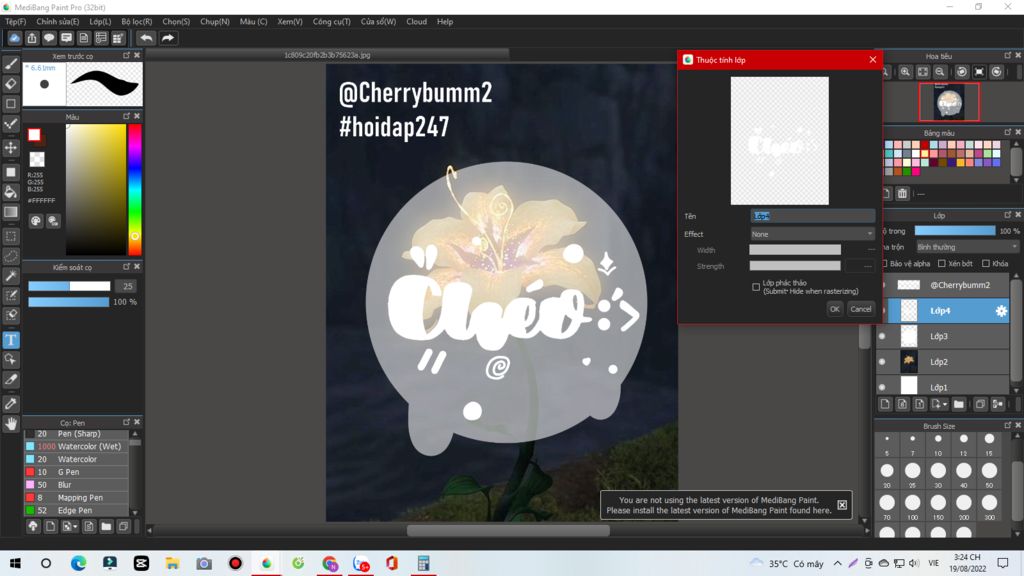Image resolution: width=1024 pixels, height=576 pixels.
Task: Click the rainbow hue slider strip
Action: click(135, 189)
